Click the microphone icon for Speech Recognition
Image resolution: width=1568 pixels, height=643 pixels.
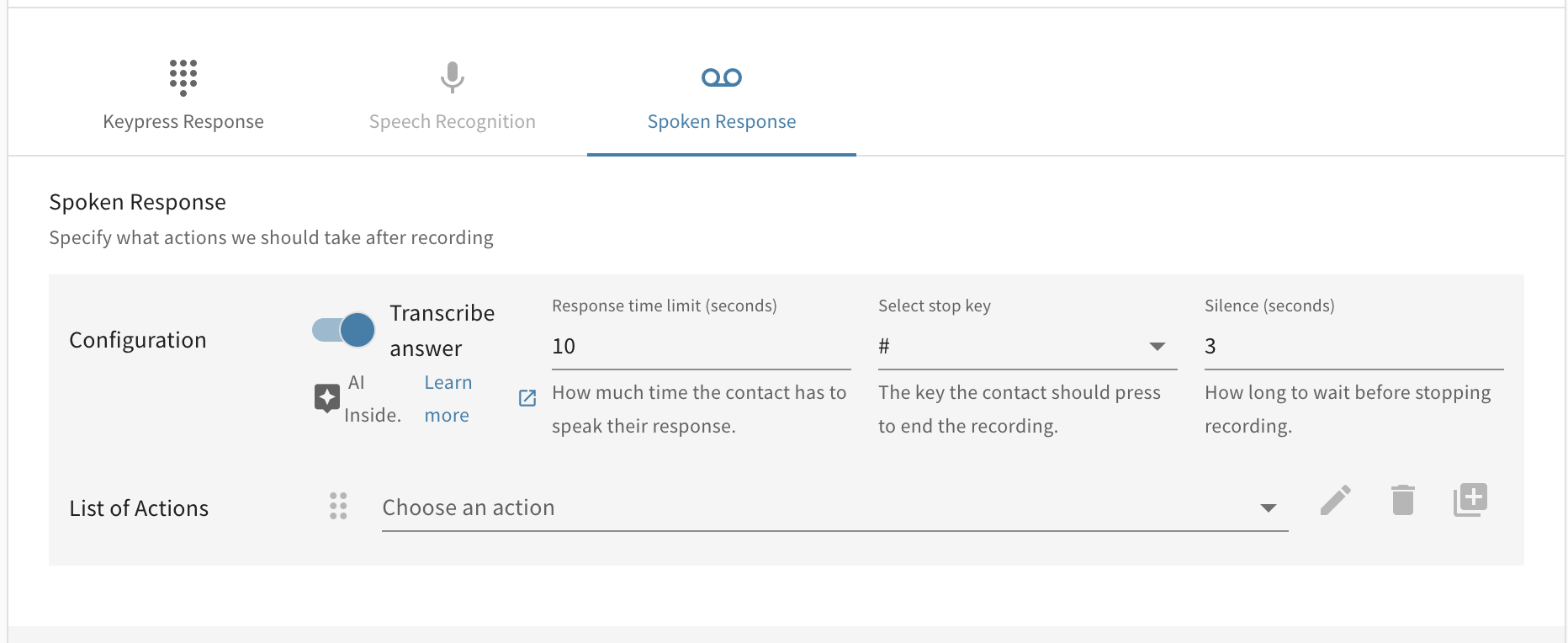tap(453, 77)
